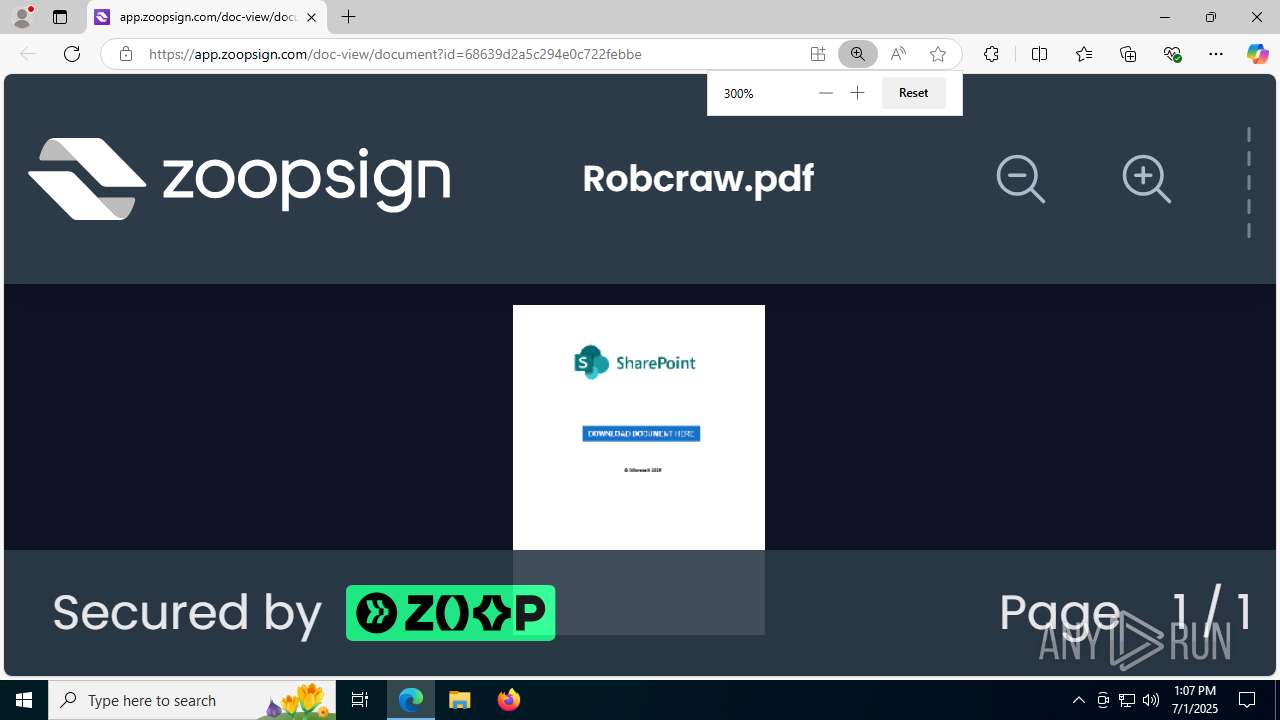Click the ZOOP green logo badge
1280x720 pixels.
pos(450,613)
